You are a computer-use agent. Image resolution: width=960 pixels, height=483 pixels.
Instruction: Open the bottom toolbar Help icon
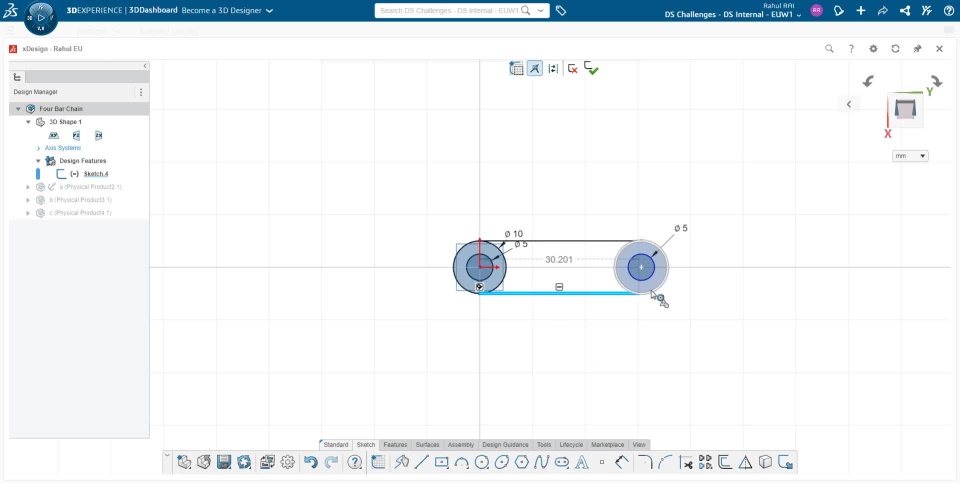[354, 462]
